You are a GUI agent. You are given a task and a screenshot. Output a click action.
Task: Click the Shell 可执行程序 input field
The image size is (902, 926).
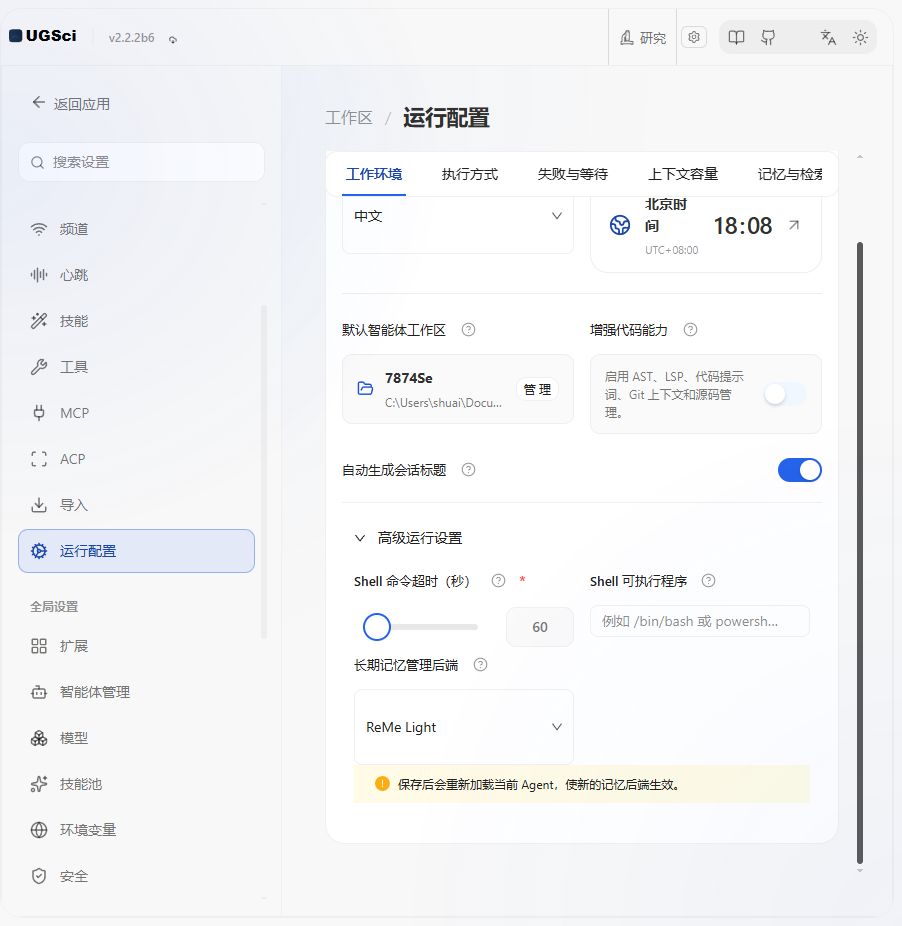tap(699, 621)
